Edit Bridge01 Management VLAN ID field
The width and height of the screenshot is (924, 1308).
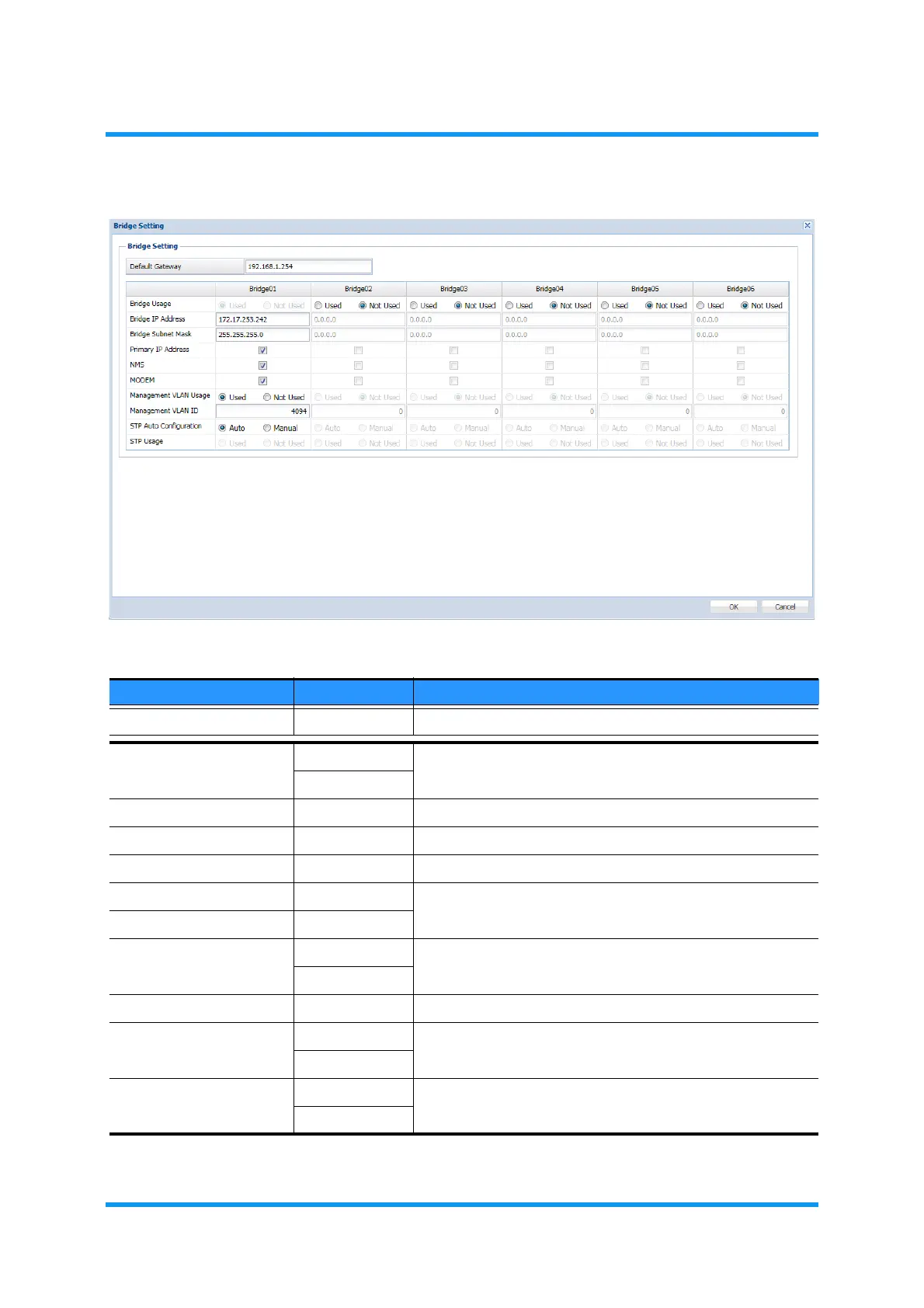262,411
